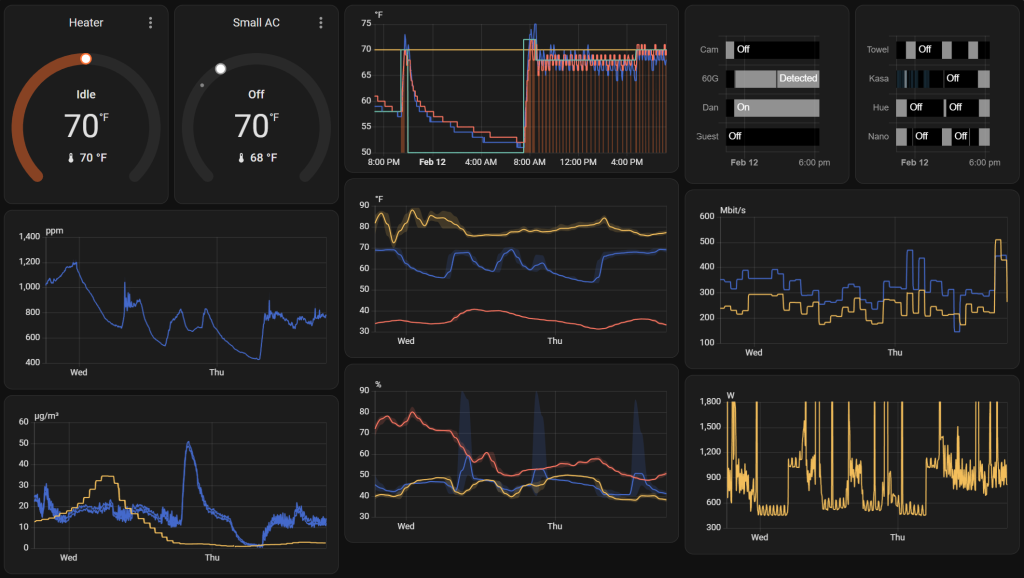
Task: Open the Cam history timeline row
Action: coord(772,49)
